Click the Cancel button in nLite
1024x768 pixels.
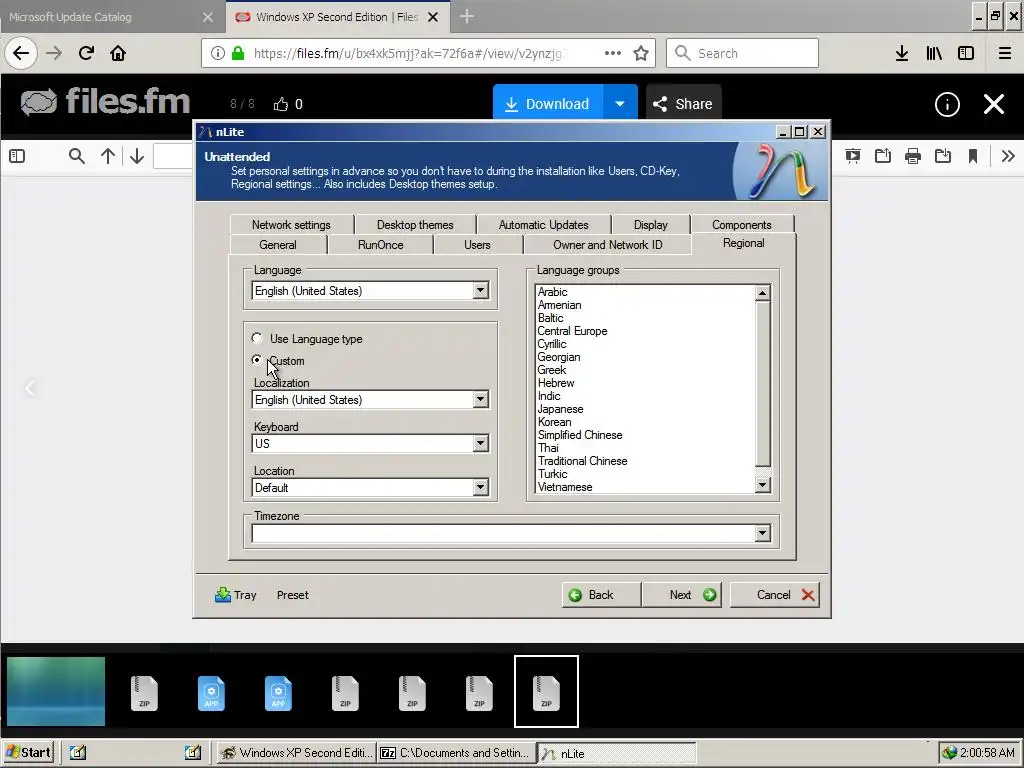click(775, 595)
